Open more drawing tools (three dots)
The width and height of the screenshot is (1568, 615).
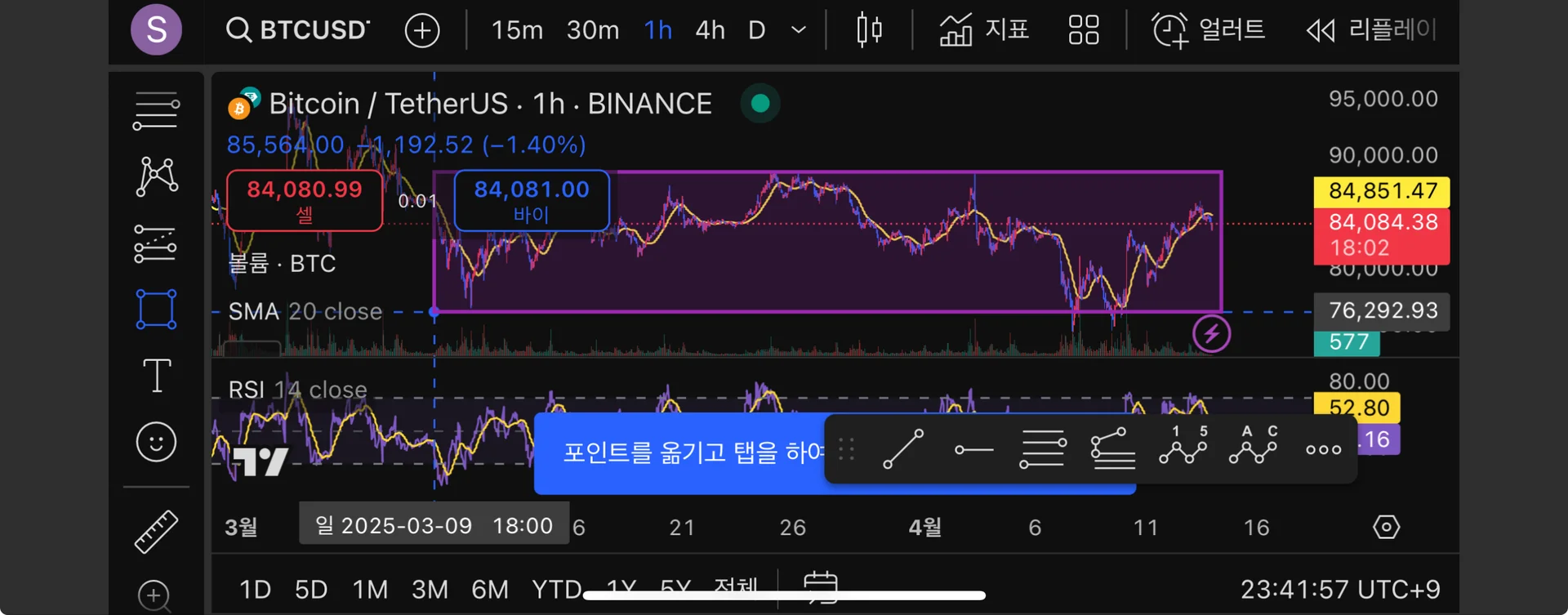pyautogui.click(x=1323, y=449)
